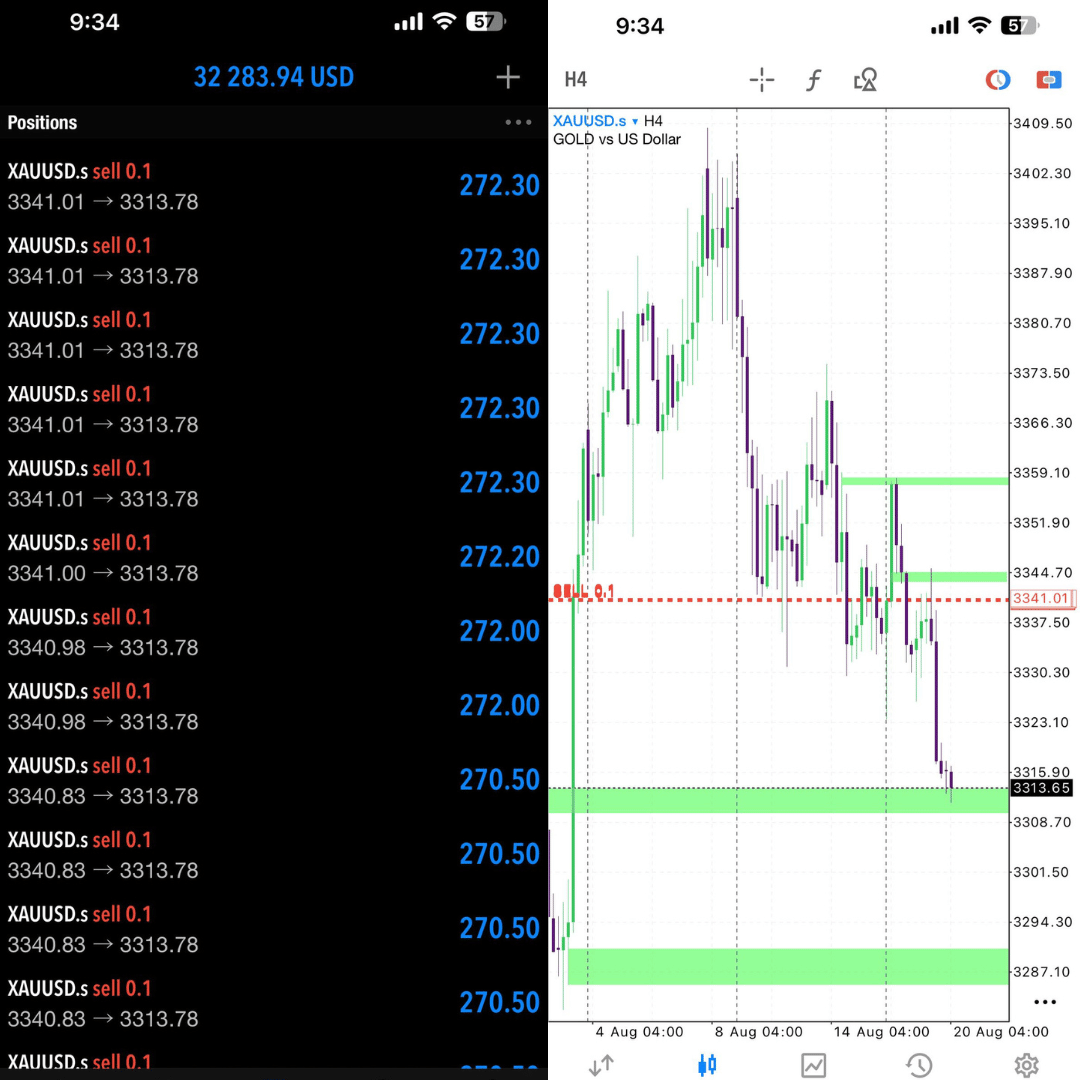Open the indicators (f) menu
The image size is (1080, 1080).
814,80
